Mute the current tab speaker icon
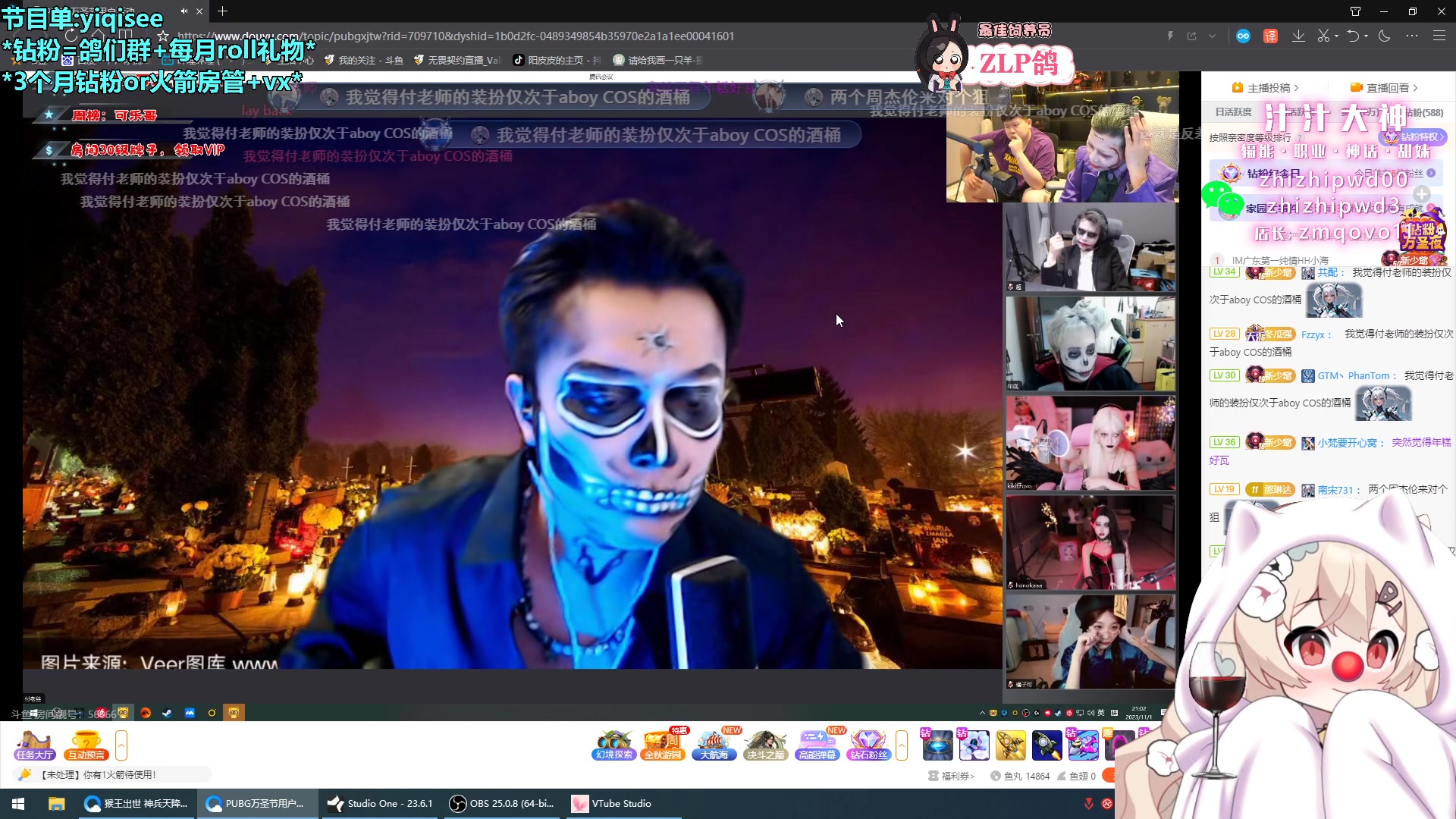This screenshot has height=819, width=1456. [x=184, y=11]
